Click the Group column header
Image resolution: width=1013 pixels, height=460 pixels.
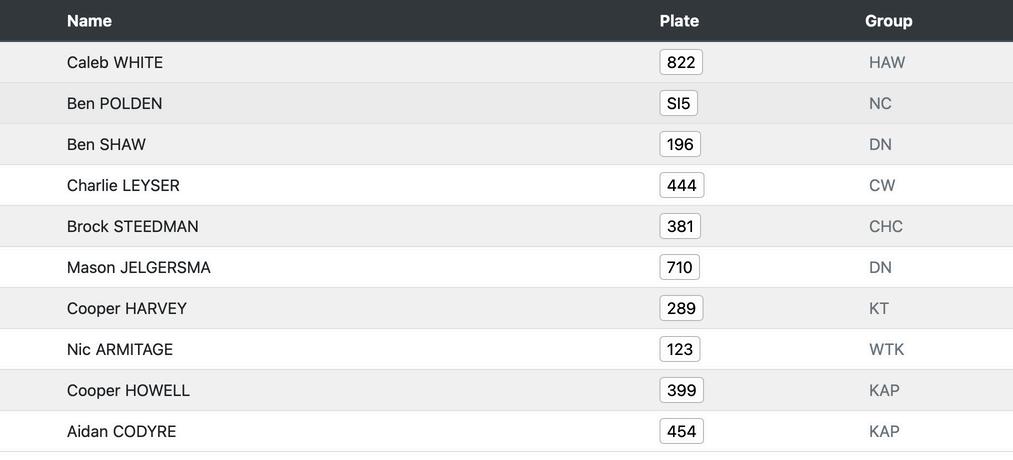pos(888,21)
